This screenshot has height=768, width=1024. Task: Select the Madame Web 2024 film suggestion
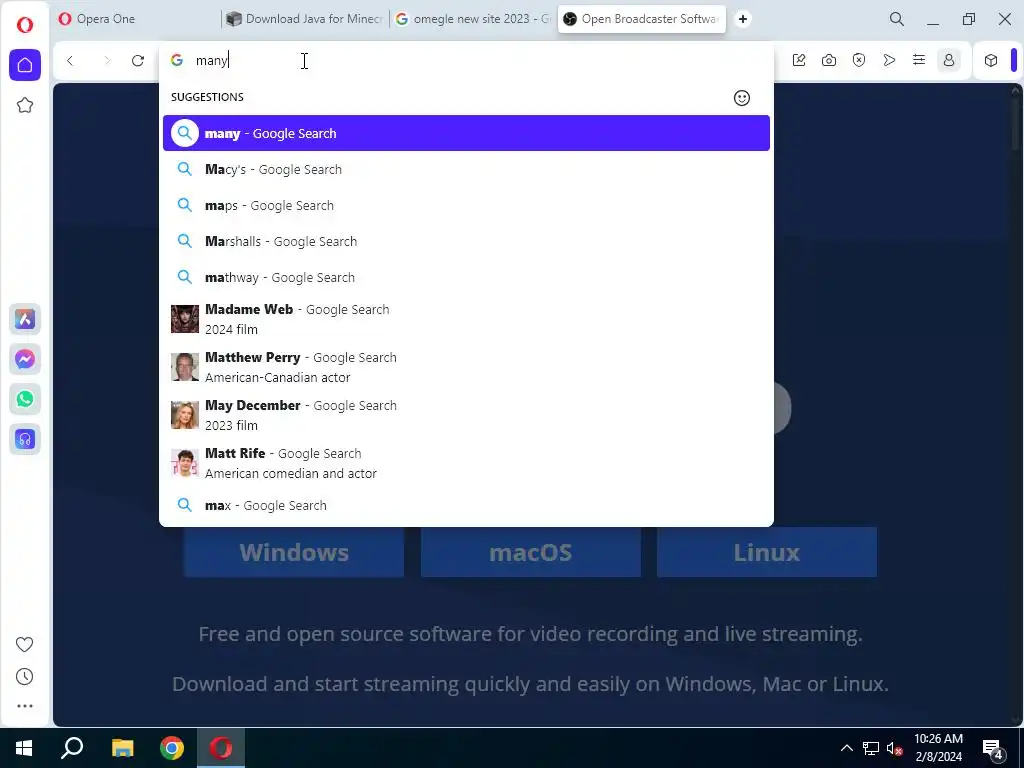[x=466, y=319]
